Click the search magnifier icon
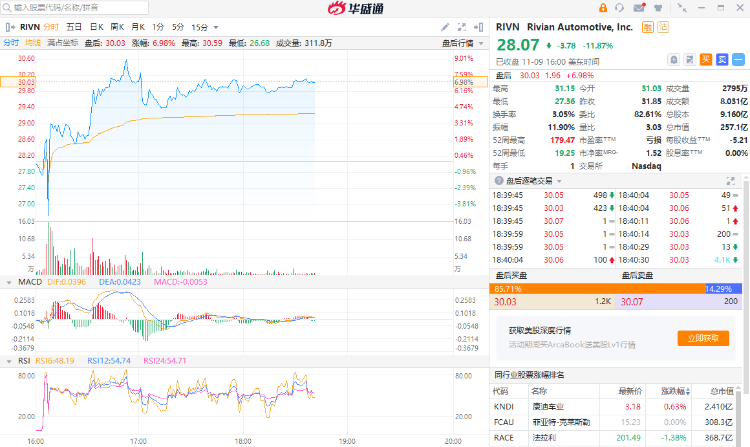Image resolution: width=750 pixels, height=447 pixels. [7, 8]
